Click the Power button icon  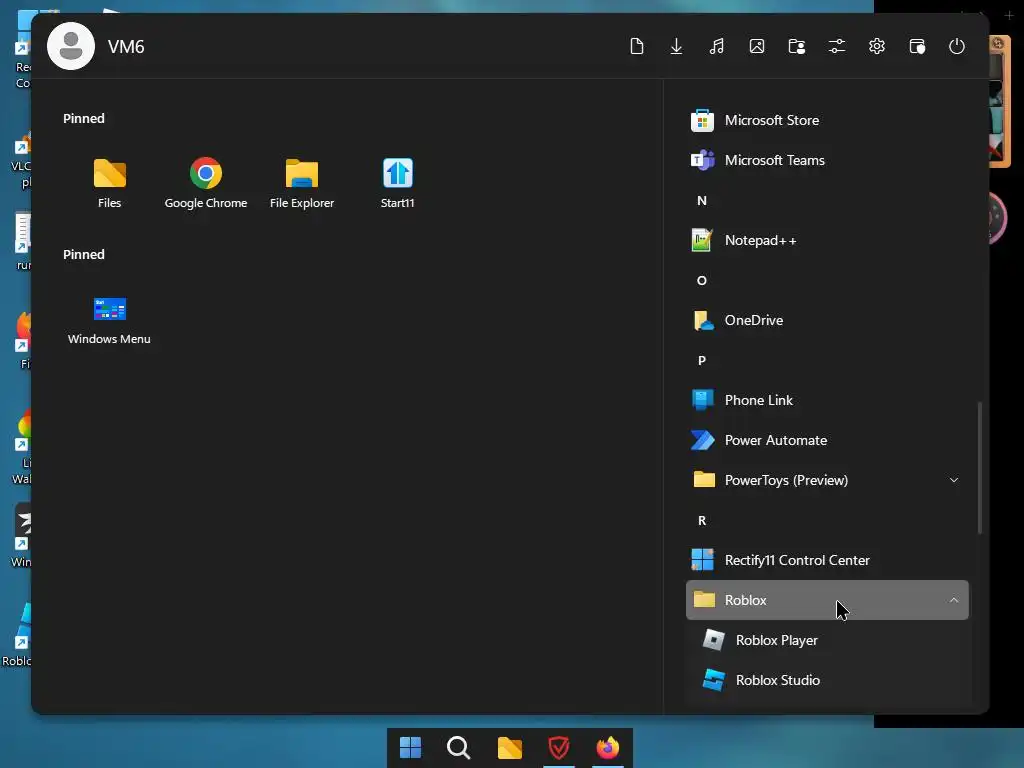click(957, 46)
